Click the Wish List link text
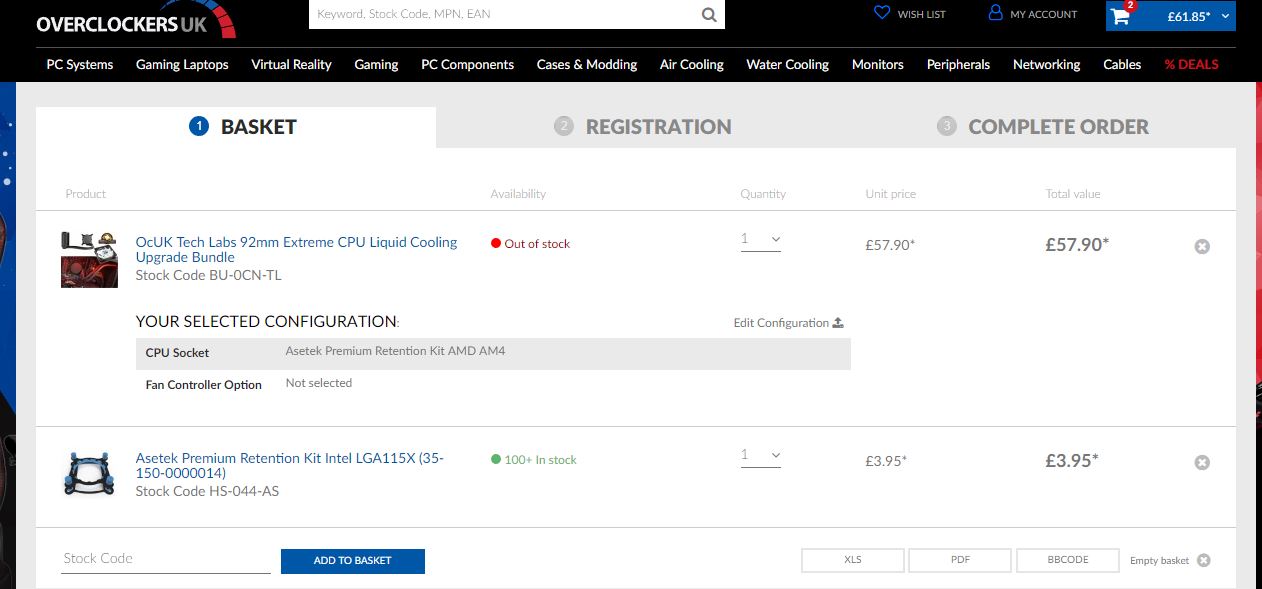This screenshot has width=1262, height=589. coord(921,15)
